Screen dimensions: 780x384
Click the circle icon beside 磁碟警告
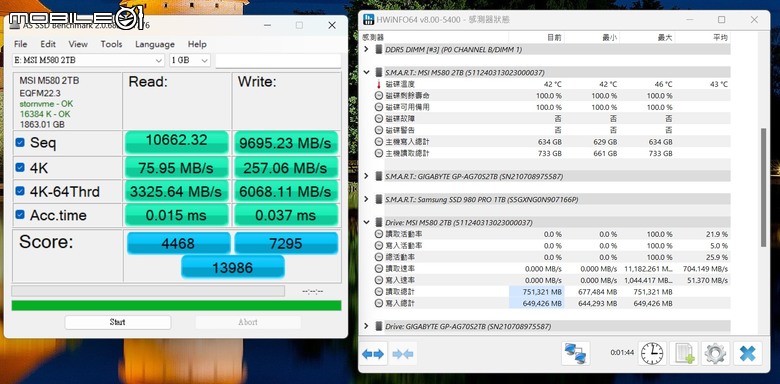tap(379, 130)
